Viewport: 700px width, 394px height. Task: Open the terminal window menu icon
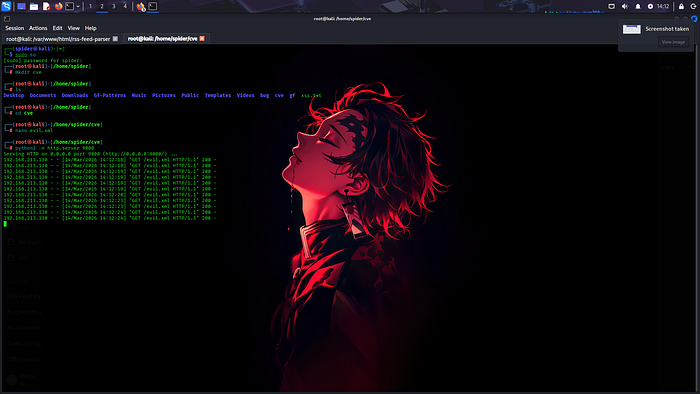click(x=7, y=19)
